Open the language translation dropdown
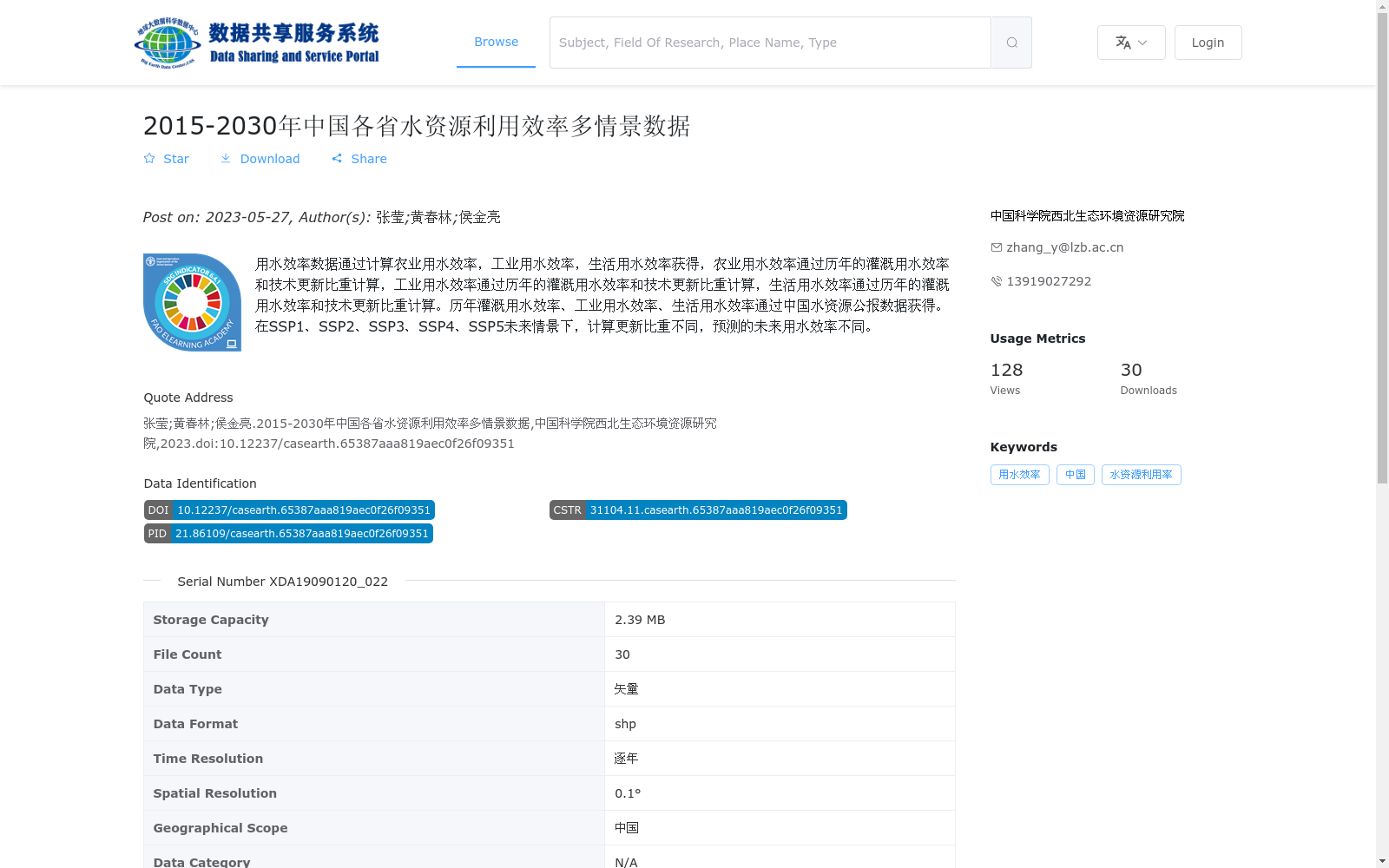 point(1131,43)
